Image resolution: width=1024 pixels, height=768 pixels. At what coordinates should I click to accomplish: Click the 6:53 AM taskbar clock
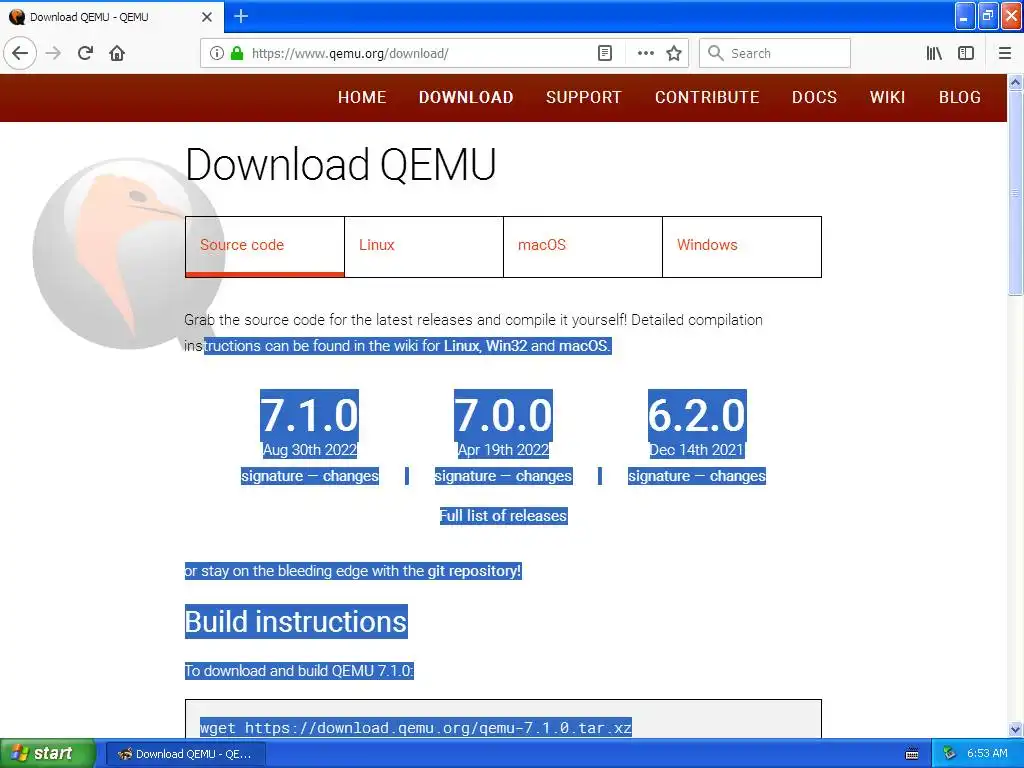pyautogui.click(x=987, y=754)
